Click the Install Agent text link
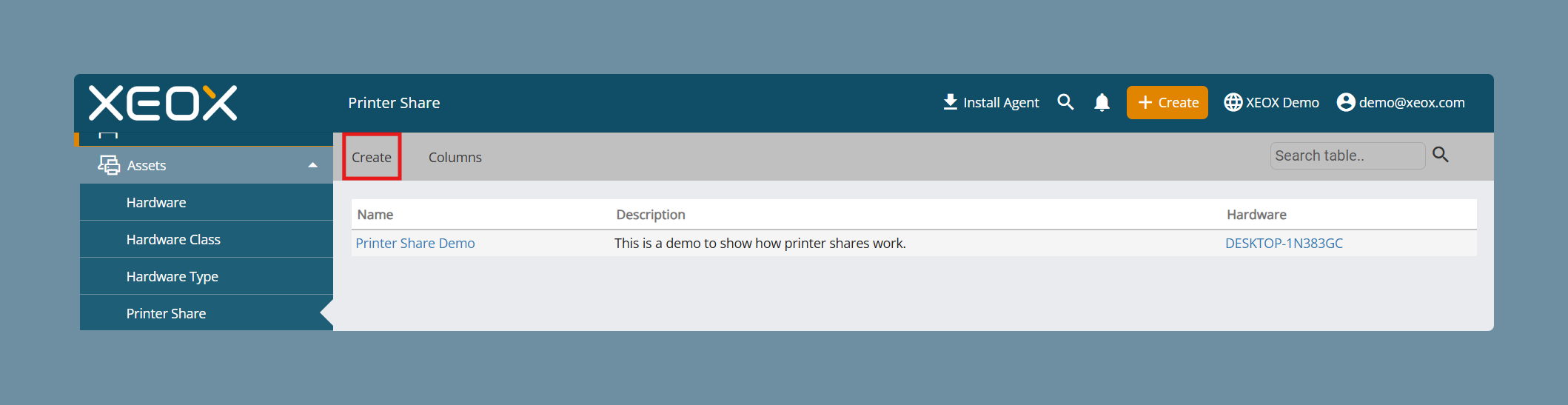 tap(1001, 103)
